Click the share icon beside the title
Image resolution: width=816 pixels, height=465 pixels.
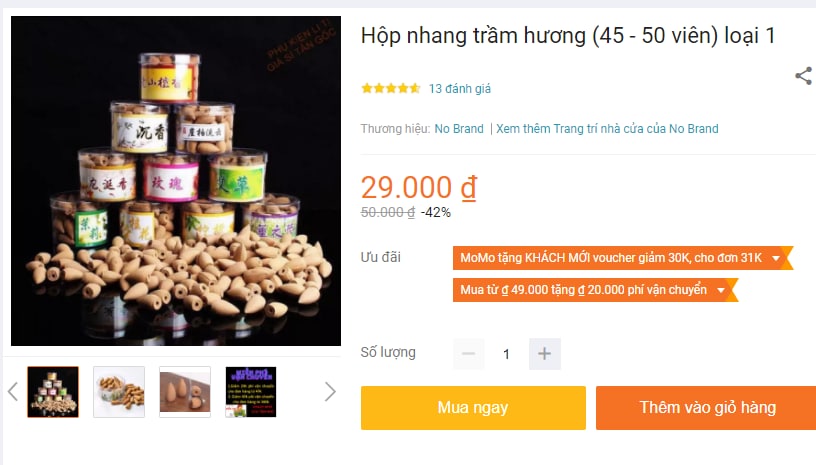pyautogui.click(x=804, y=76)
